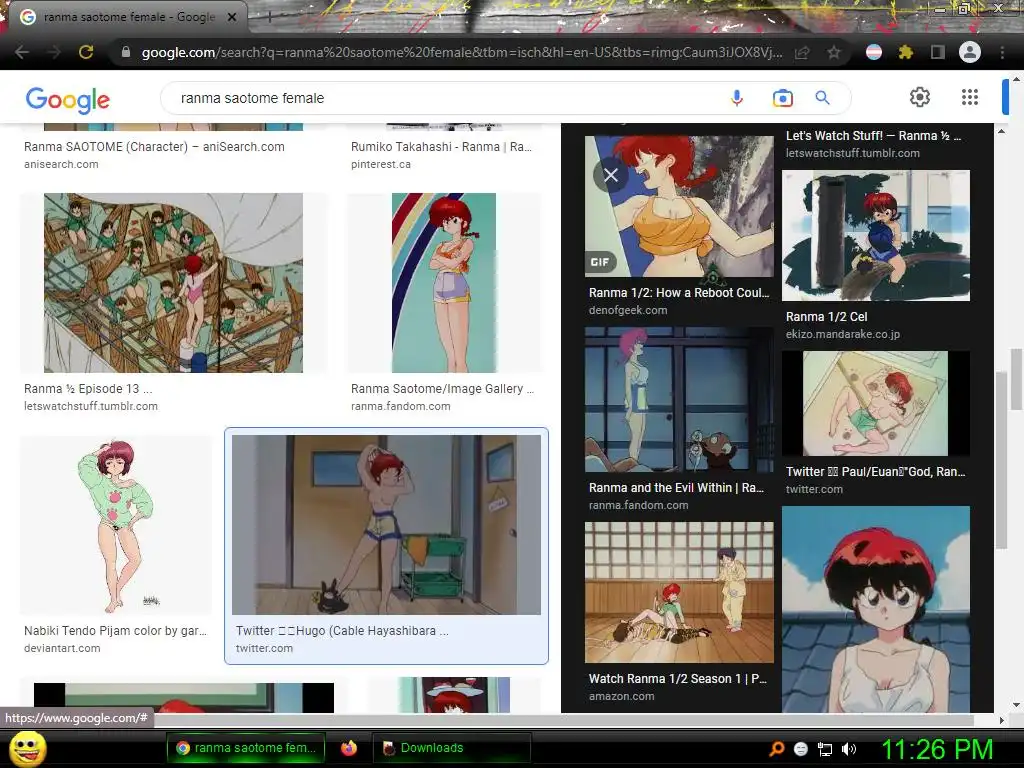Click the browser Back arrow
Viewport: 1024px width, 768px height.
point(22,52)
